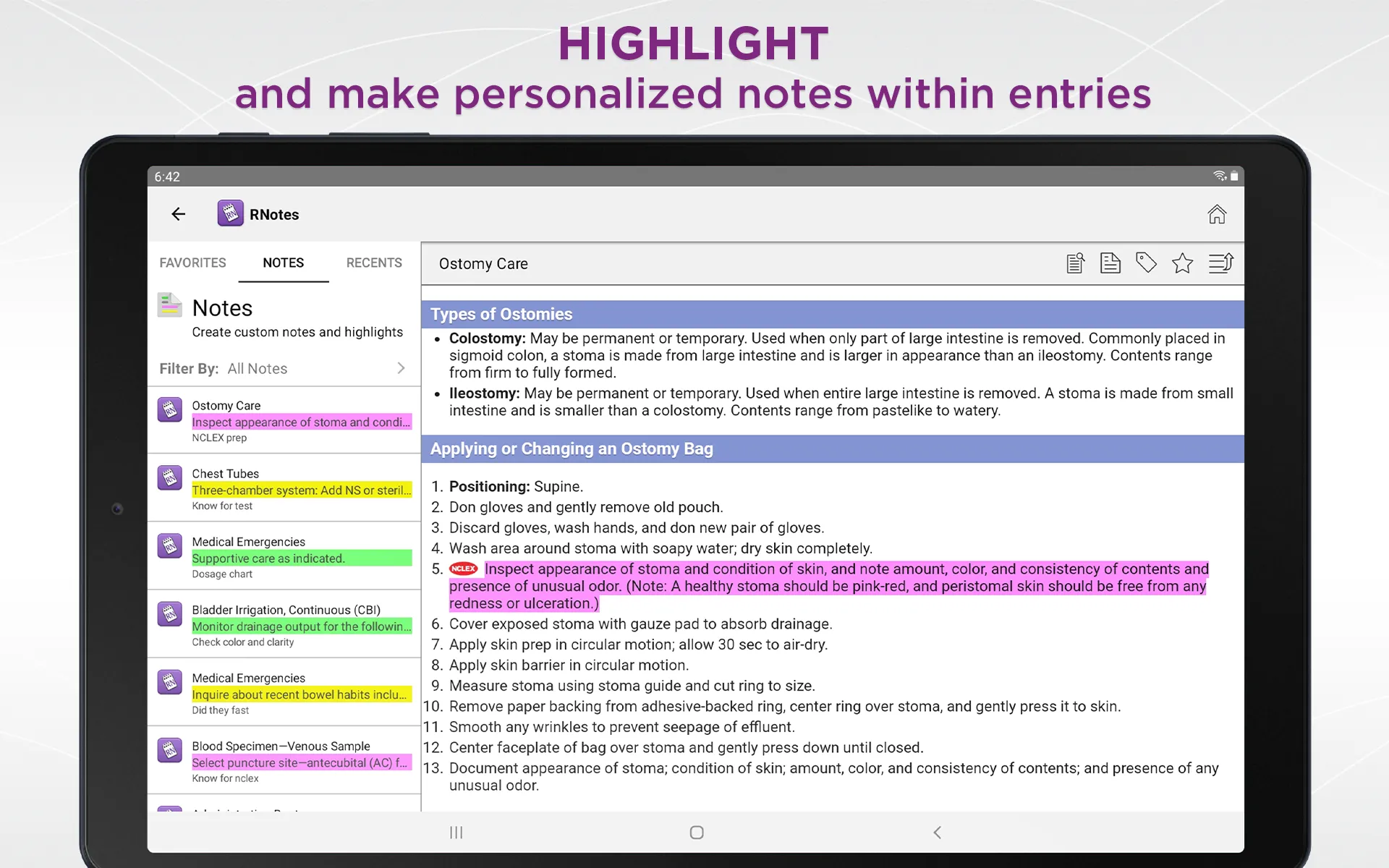Open the Chest Tubes note entry
Screen dimensions: 1389x868
pyautogui.click(x=284, y=488)
